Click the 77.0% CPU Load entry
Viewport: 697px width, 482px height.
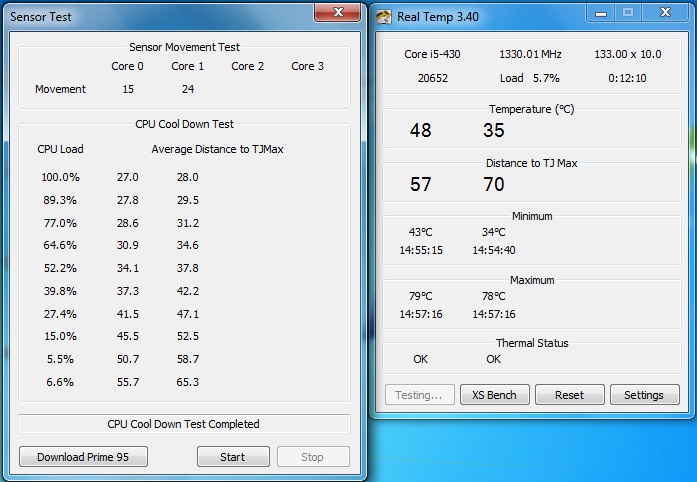pyautogui.click(x=60, y=223)
